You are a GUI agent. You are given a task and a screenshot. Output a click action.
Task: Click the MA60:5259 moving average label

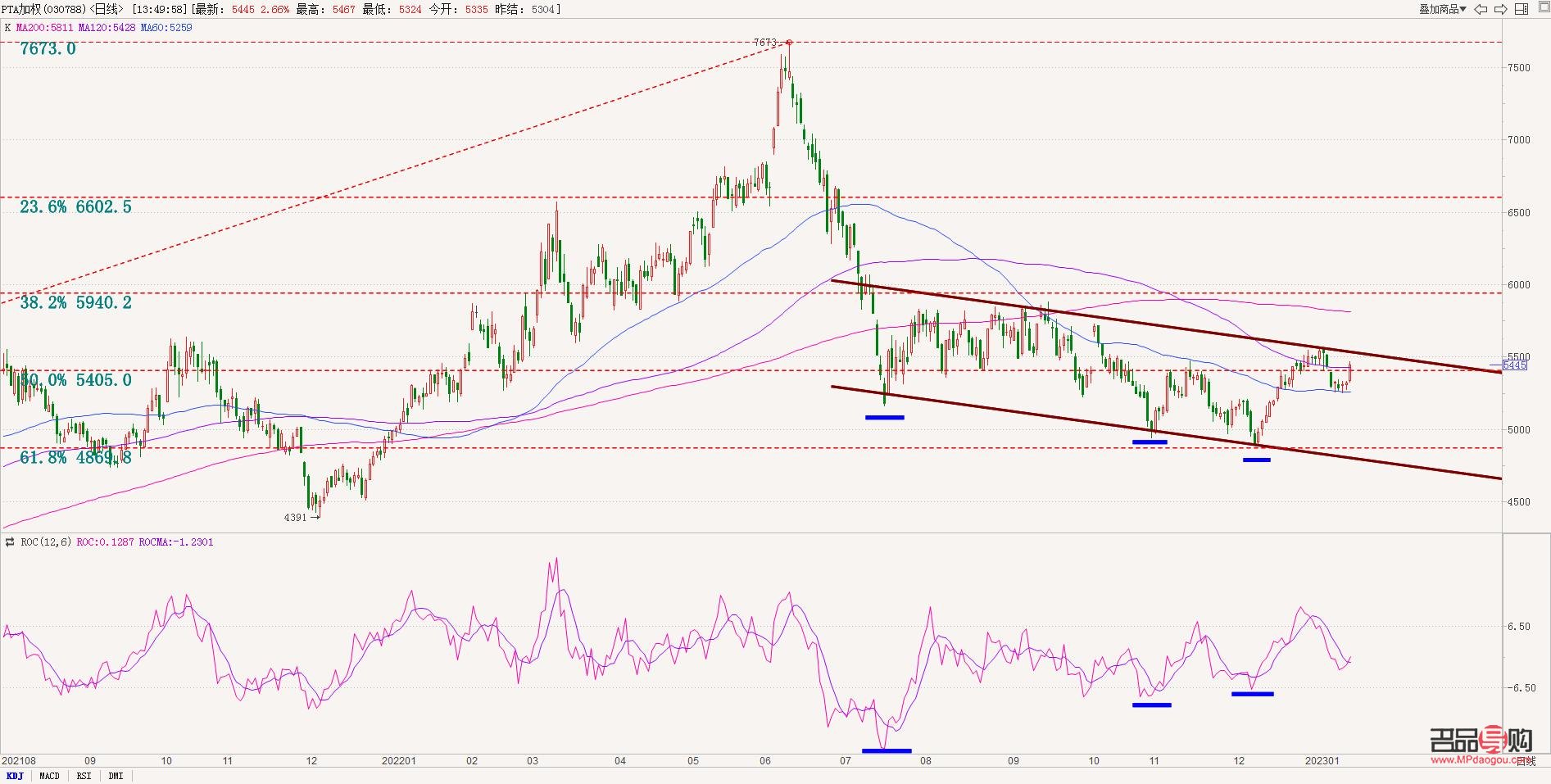pyautogui.click(x=166, y=28)
